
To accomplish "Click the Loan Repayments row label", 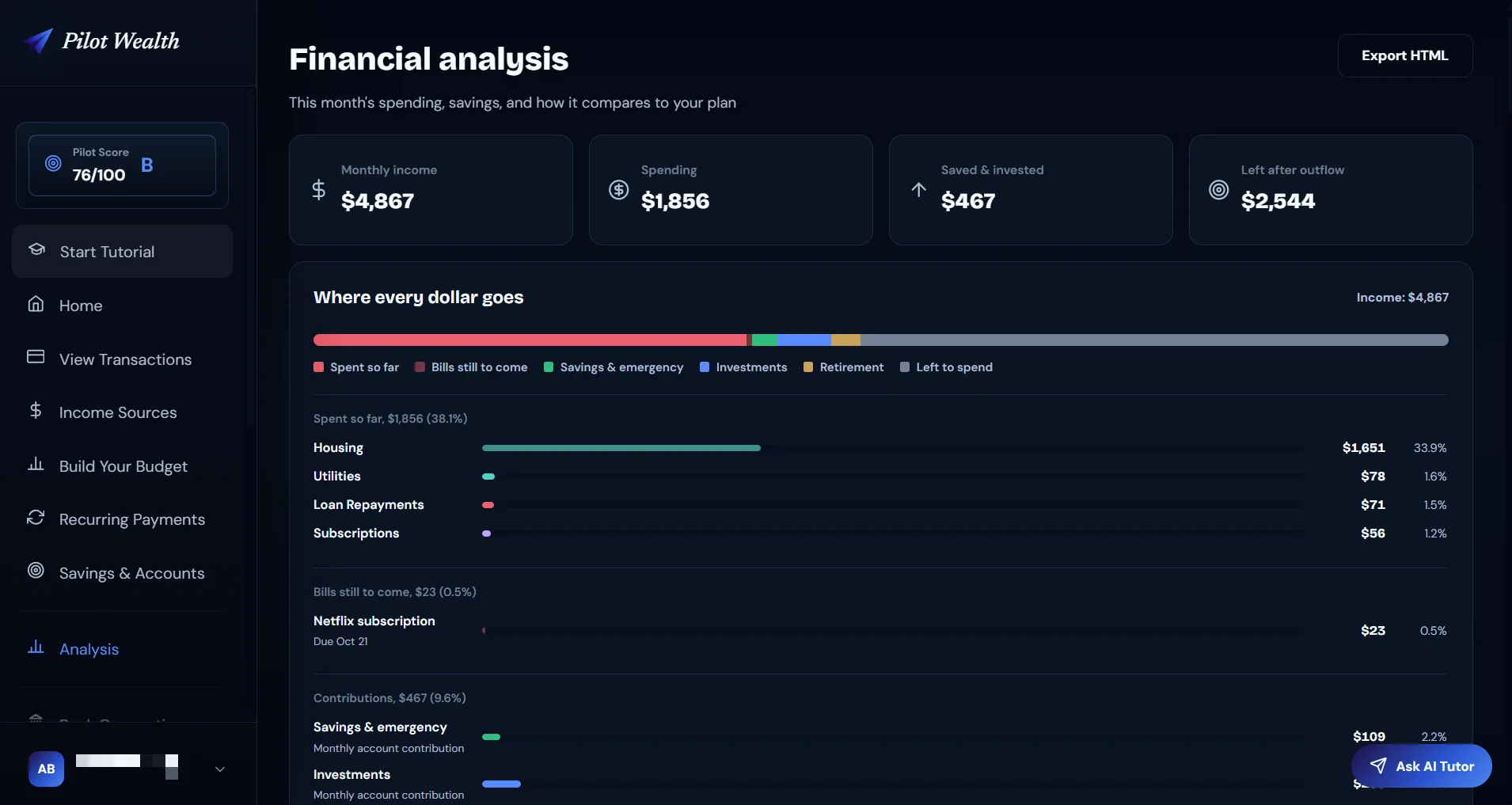I will tap(369, 505).
